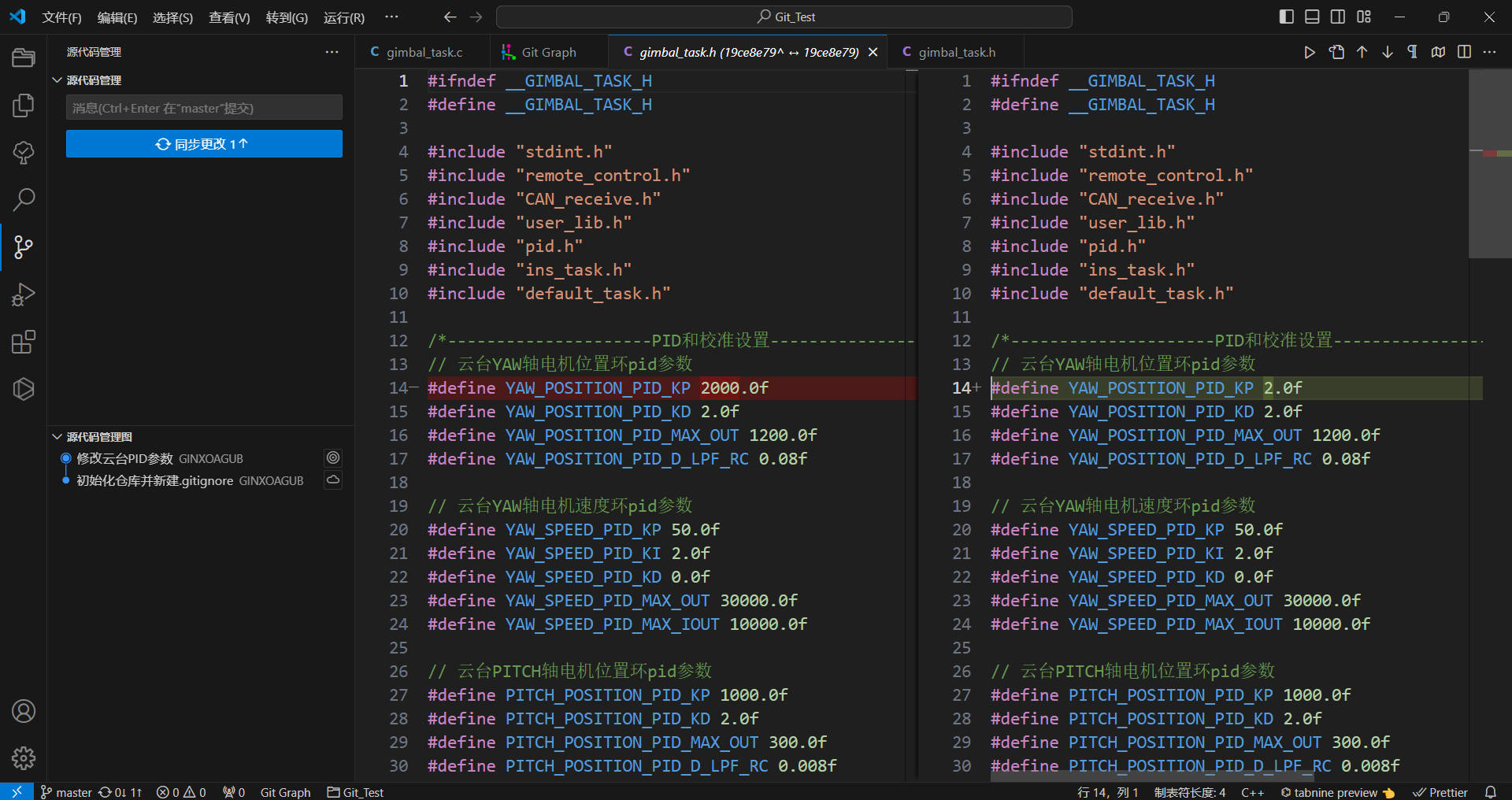
Task: Toggle the primary side bar layout button
Action: click(1286, 17)
